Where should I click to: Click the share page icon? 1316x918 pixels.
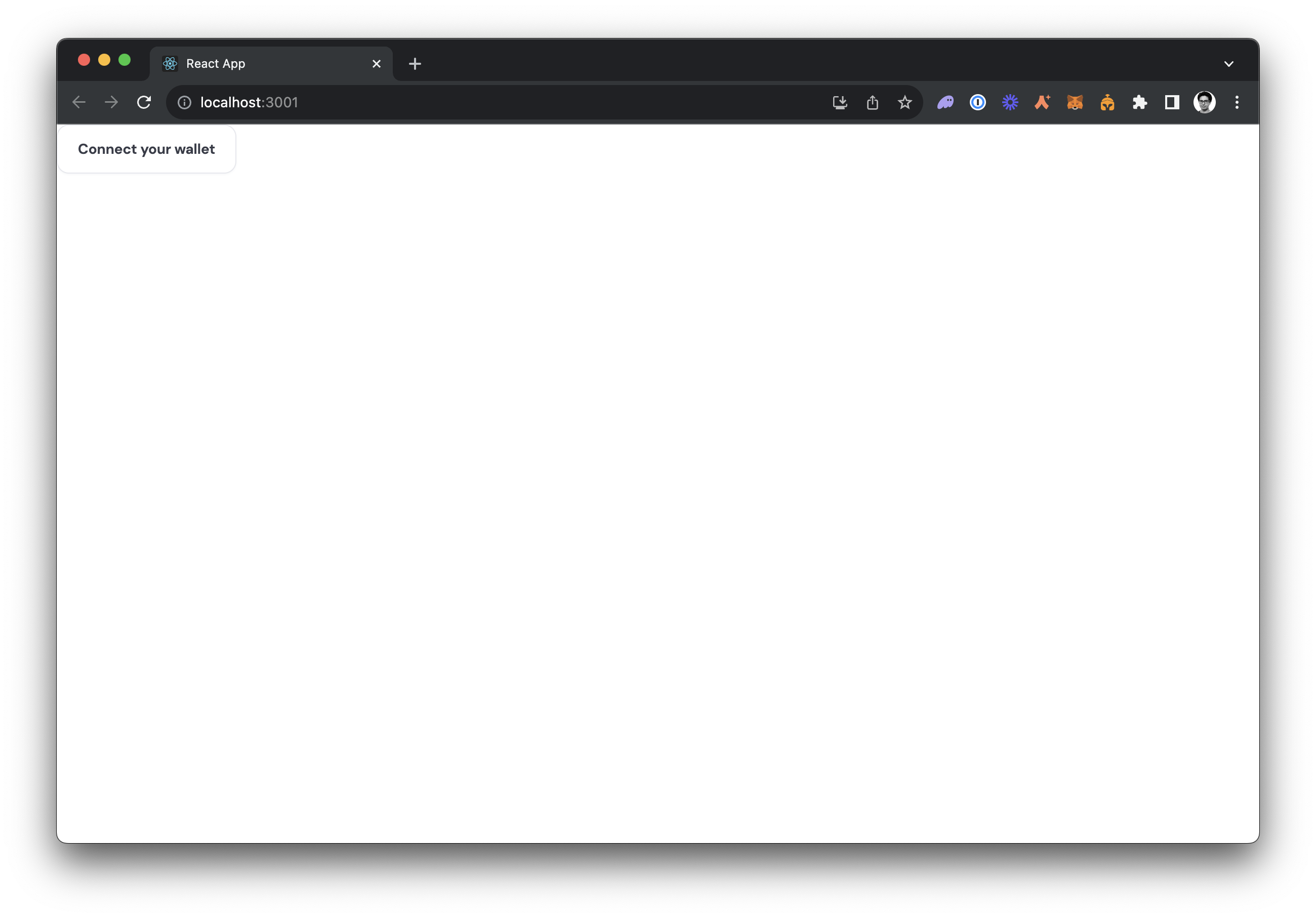point(873,103)
